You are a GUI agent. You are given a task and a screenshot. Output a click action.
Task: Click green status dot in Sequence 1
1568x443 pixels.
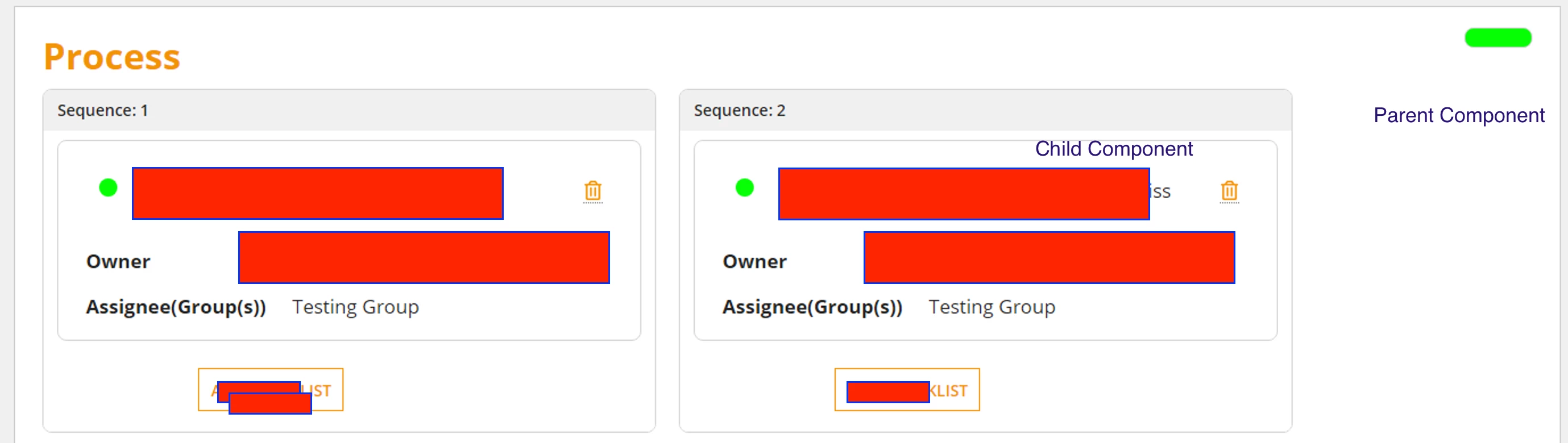(x=109, y=188)
